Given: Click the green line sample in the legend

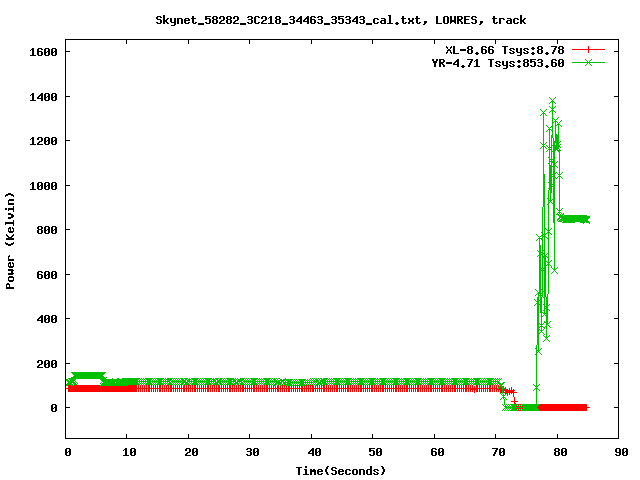Looking at the screenshot, I should pos(588,62).
